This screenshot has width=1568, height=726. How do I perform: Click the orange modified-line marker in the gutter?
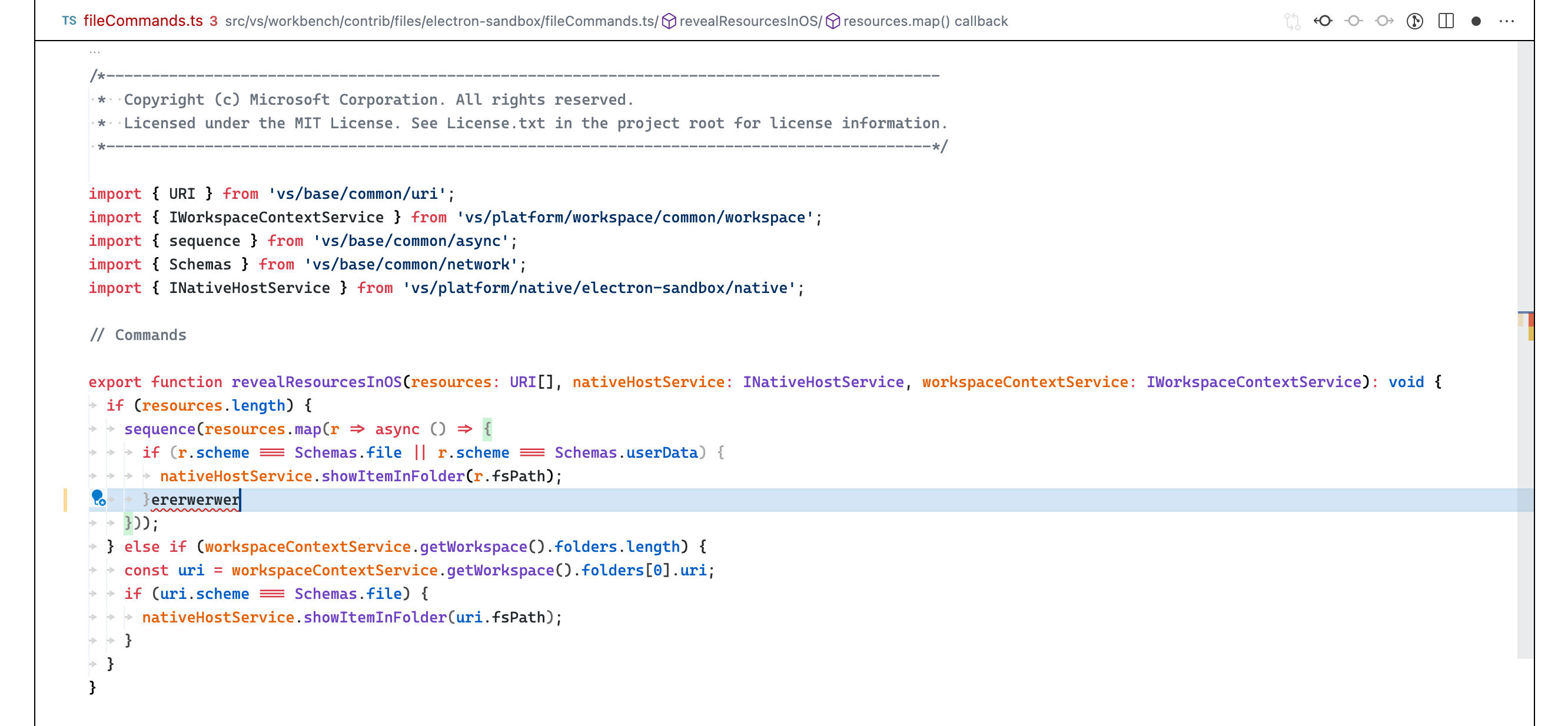[66, 499]
